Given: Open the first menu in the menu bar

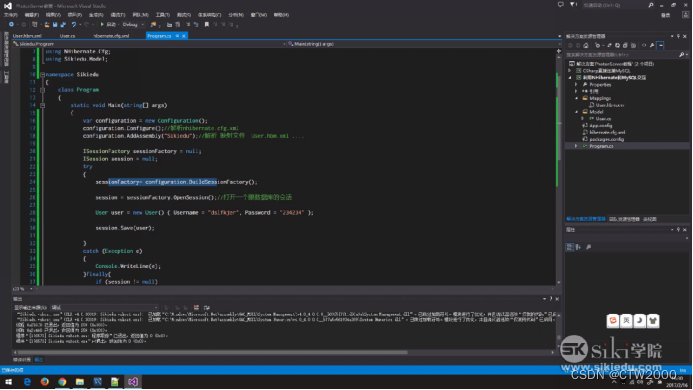Looking at the screenshot, I should (11, 15).
